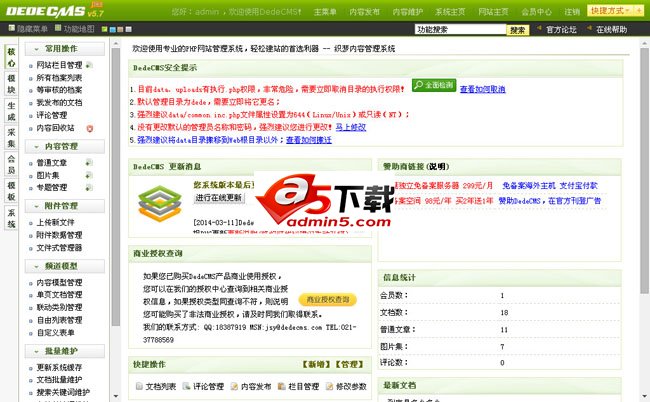Screen dimensions: 650x402
Task: Click the 评论管理 quick action icon
Action: [187, 386]
